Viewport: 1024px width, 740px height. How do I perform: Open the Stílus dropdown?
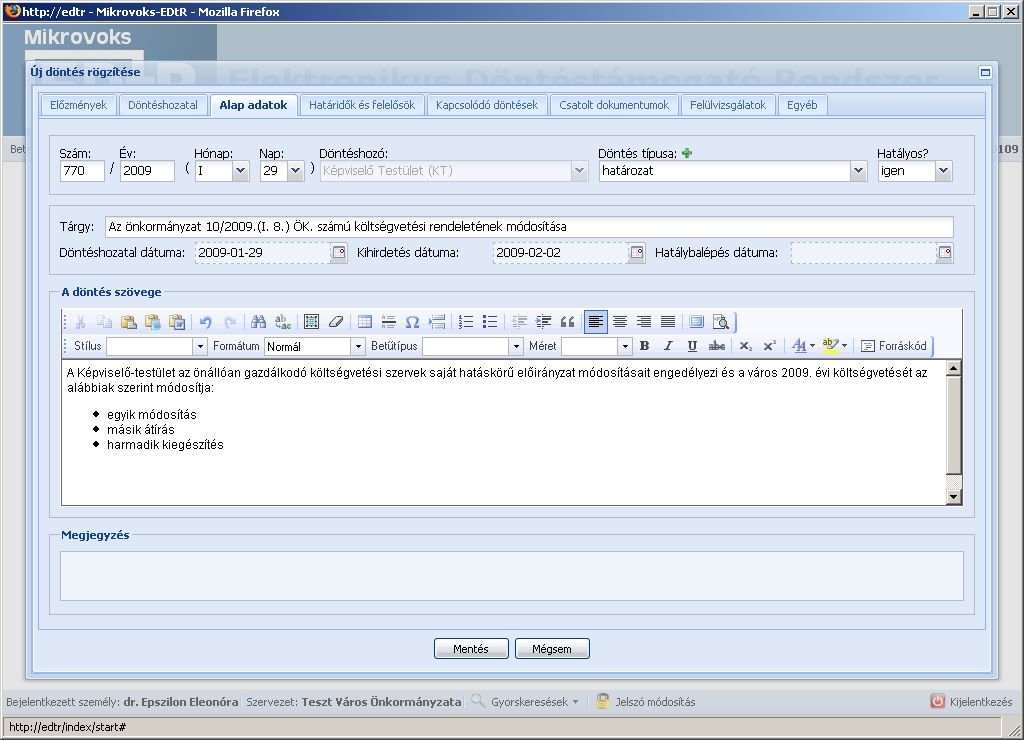[x=200, y=347]
